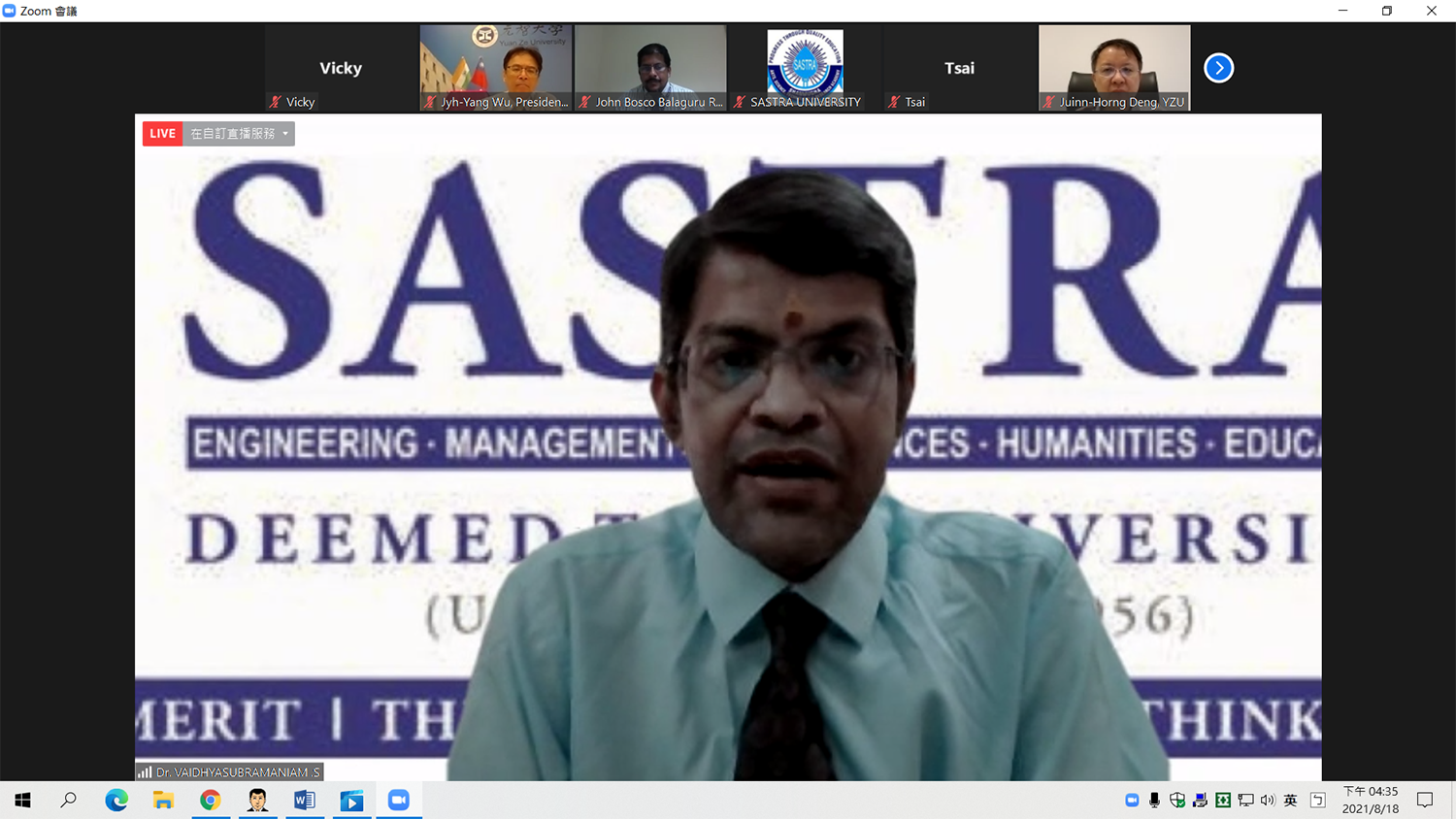Select Vicky's participant tile
This screenshot has height=819, width=1456.
pos(341,68)
